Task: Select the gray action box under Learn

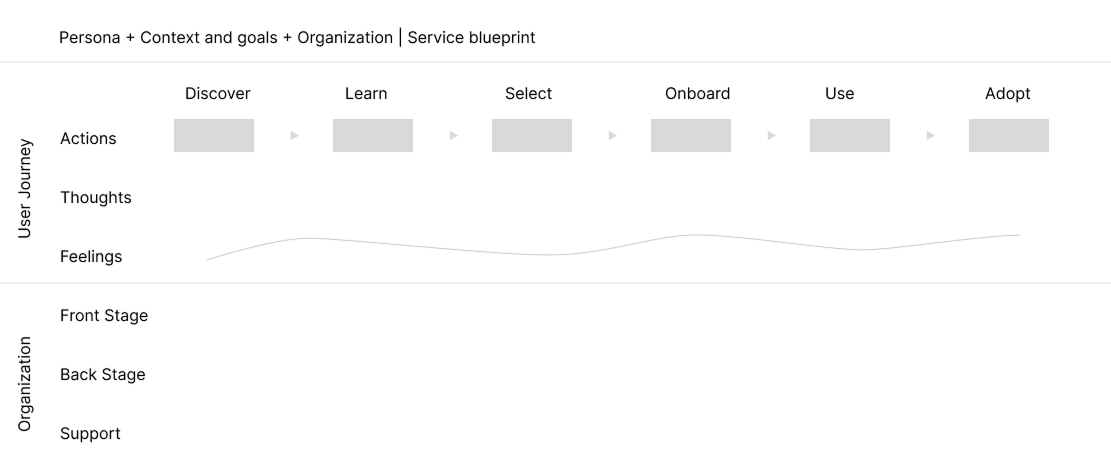Action: [x=373, y=135]
